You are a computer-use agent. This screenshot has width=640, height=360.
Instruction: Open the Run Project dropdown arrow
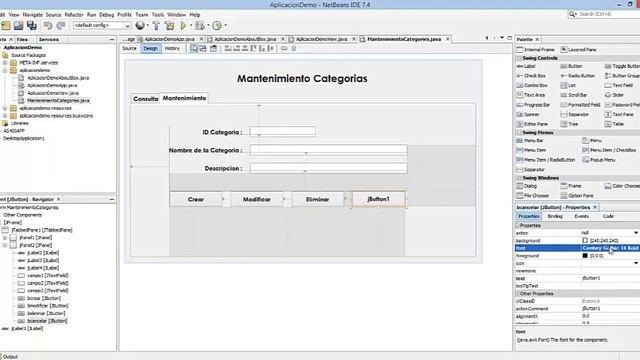click(190, 26)
